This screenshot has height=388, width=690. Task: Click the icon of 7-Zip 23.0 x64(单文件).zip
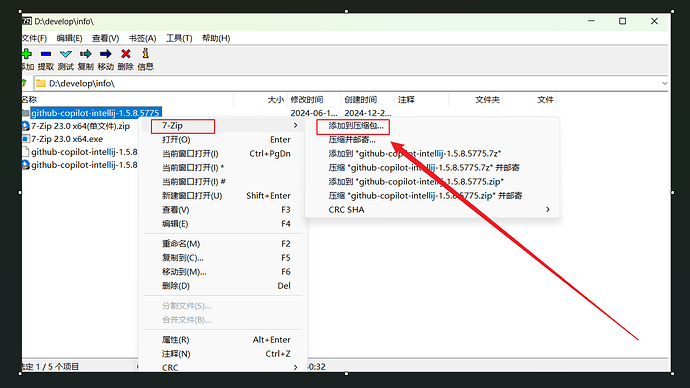tap(26, 126)
